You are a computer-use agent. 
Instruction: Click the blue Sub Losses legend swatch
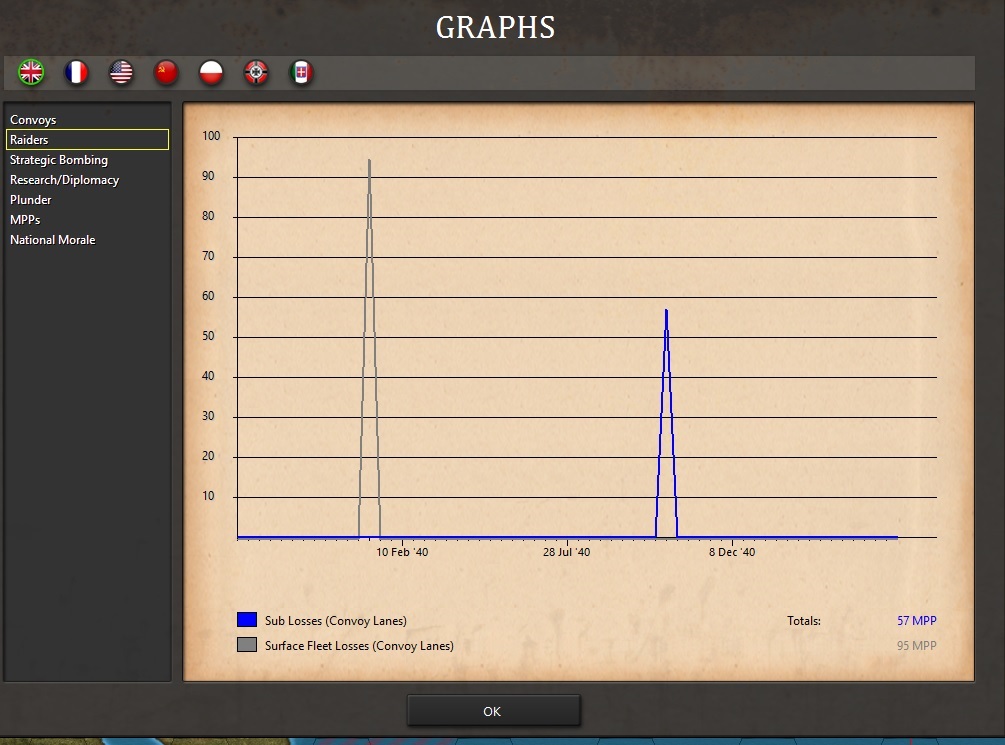pos(247,619)
